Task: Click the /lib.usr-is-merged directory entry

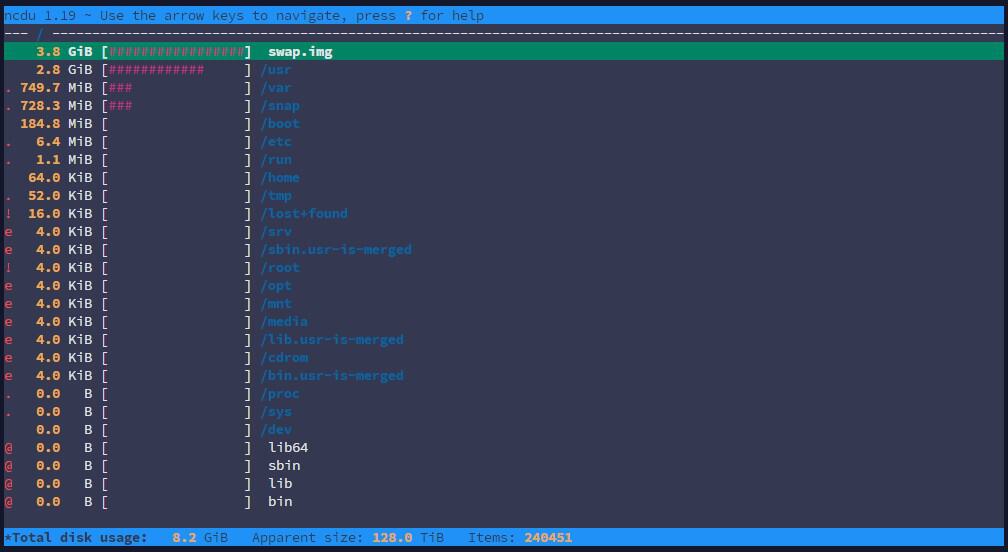Action: [332, 340]
